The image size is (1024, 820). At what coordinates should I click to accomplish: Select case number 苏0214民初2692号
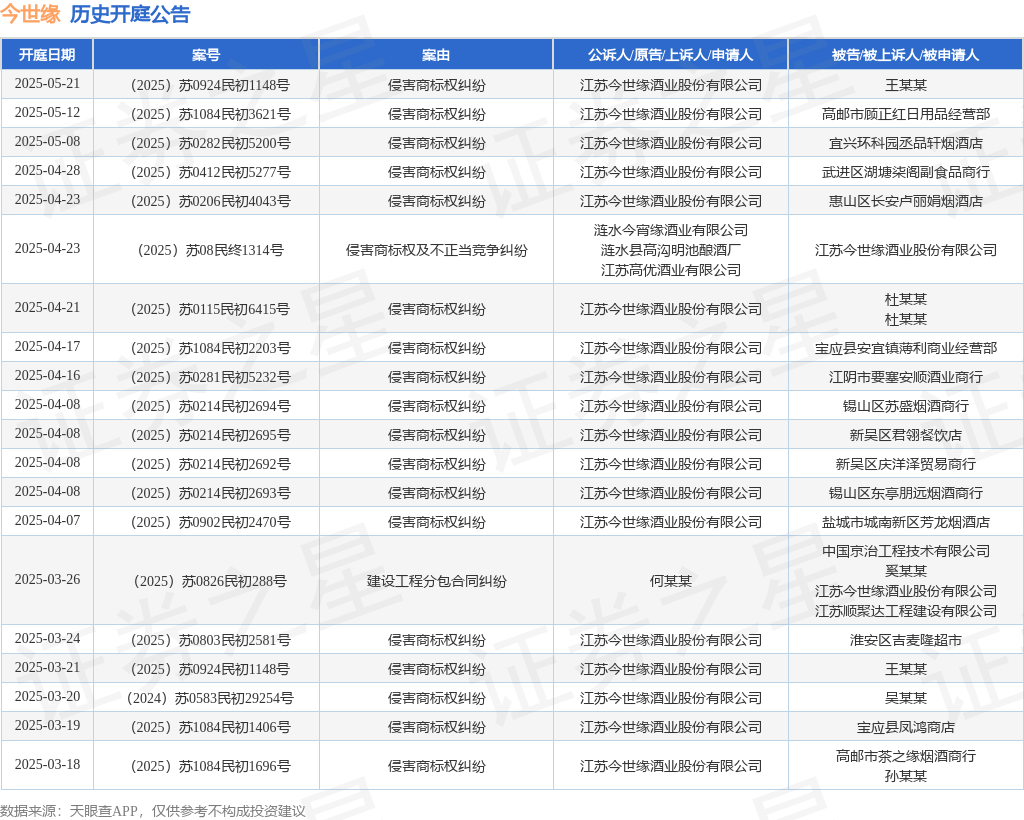[210, 464]
